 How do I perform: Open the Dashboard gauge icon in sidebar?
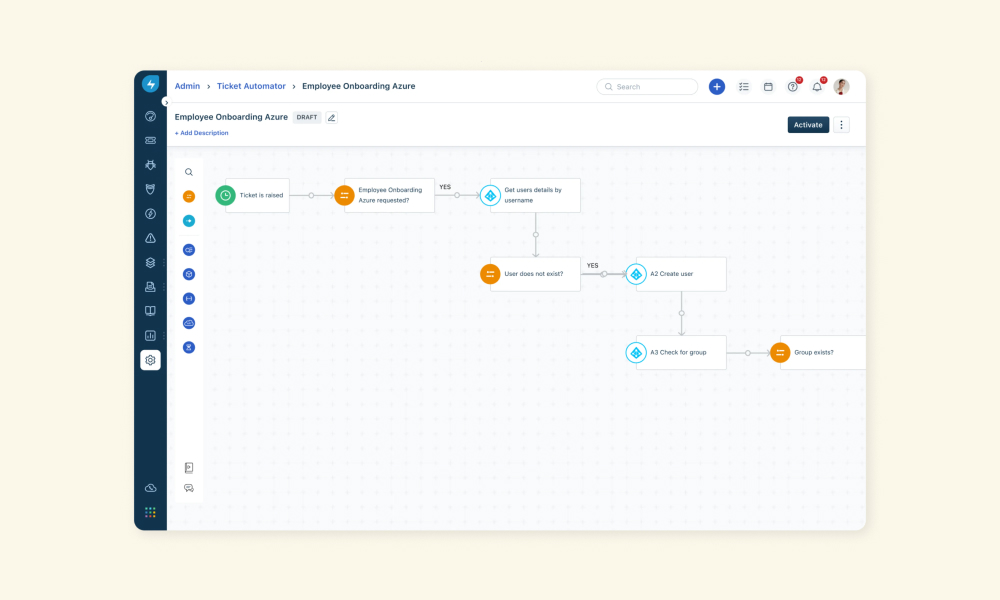click(151, 116)
